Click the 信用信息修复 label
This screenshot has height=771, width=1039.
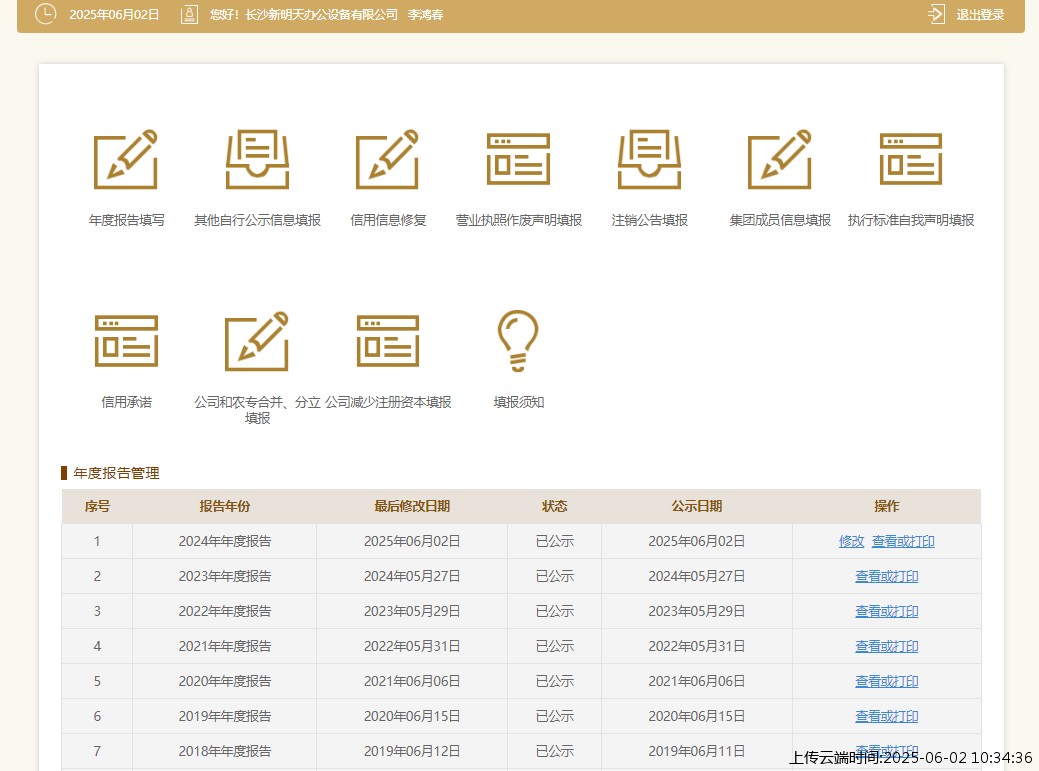point(388,220)
